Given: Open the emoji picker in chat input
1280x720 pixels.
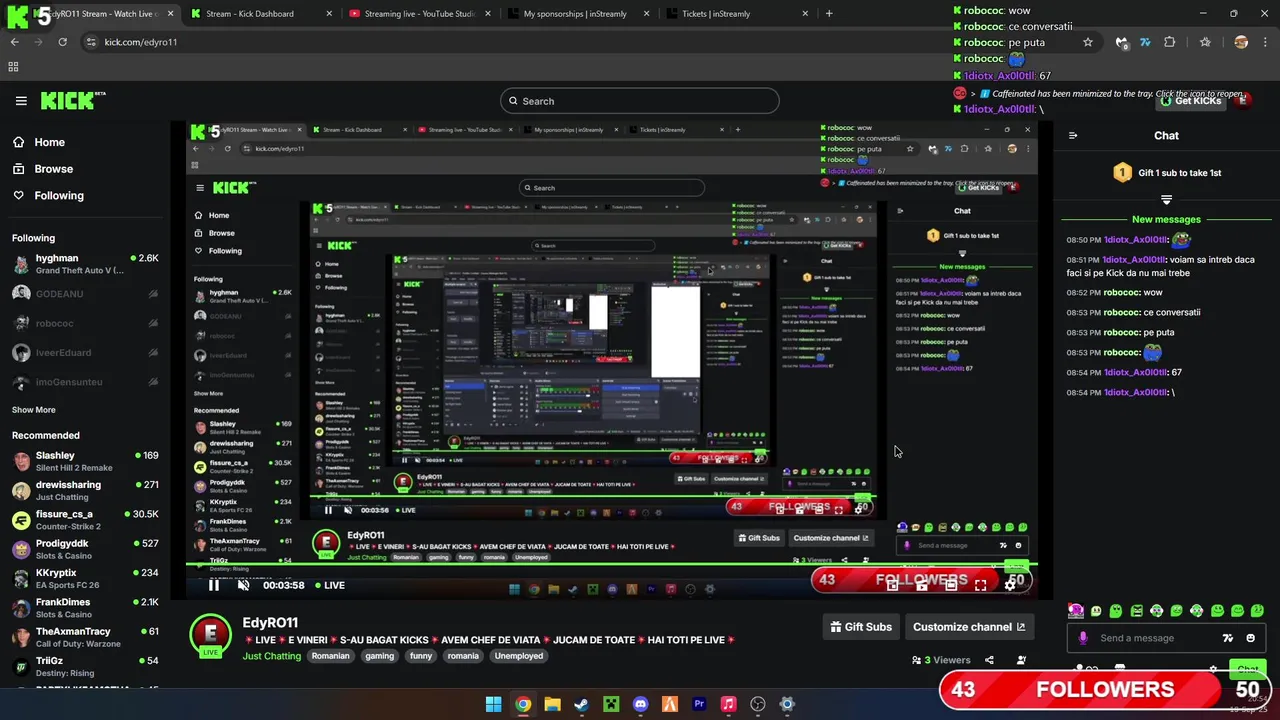Looking at the screenshot, I should pos(1250,638).
